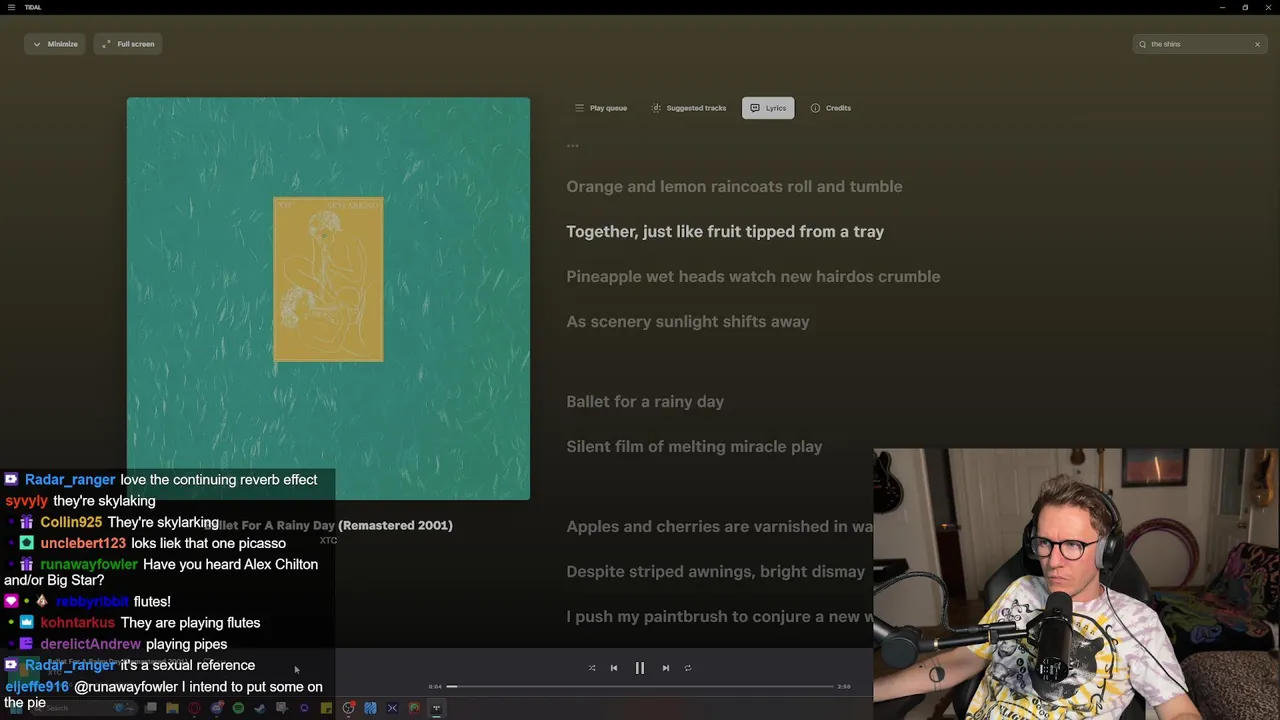Open the Suggested tracks tab
The width and height of the screenshot is (1280, 720).
click(689, 108)
